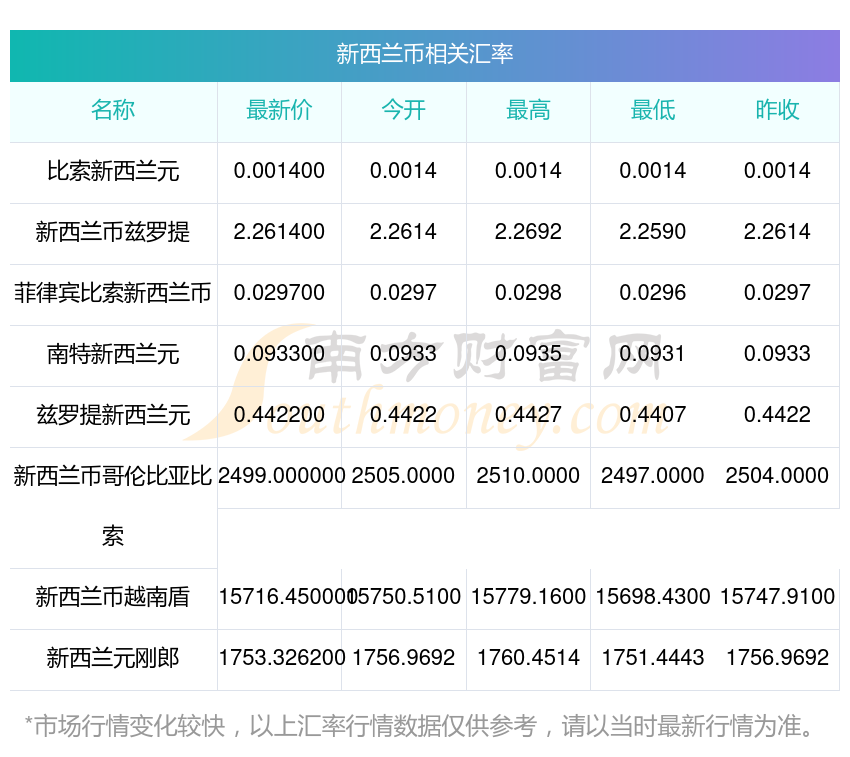Select latest price 15716.450000
This screenshot has width=850, height=757.
[x=286, y=597]
